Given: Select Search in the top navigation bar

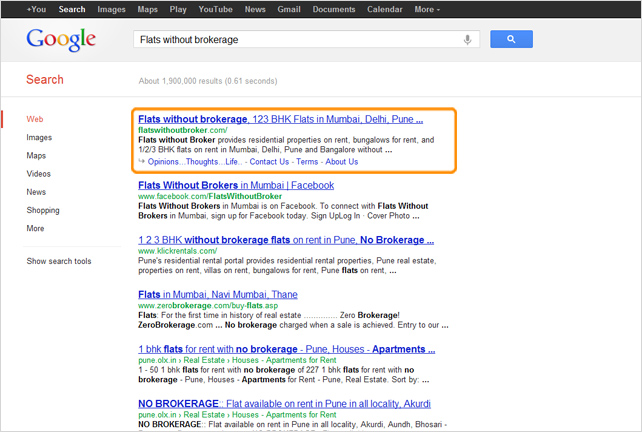Looking at the screenshot, I should [x=72, y=9].
